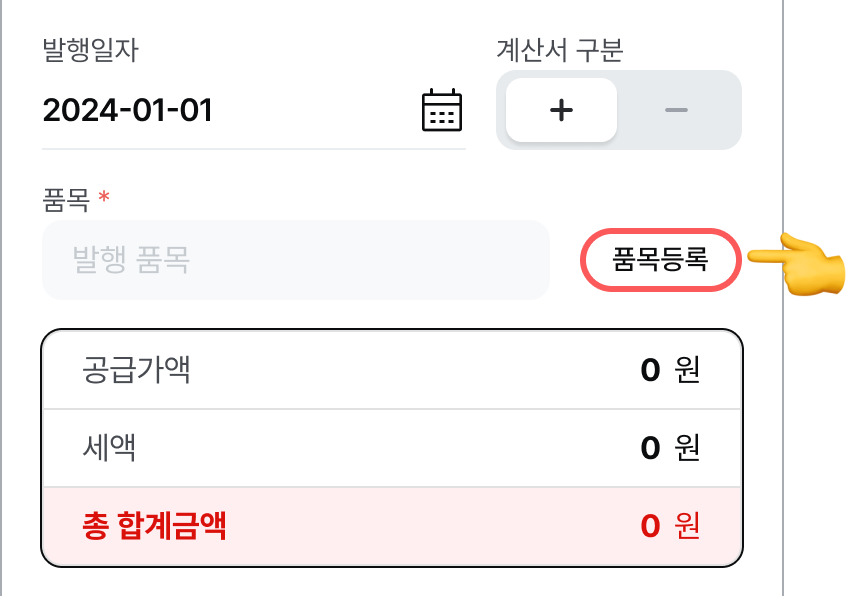Click the 품목등록 button
This screenshot has width=846, height=596.
coord(660,259)
